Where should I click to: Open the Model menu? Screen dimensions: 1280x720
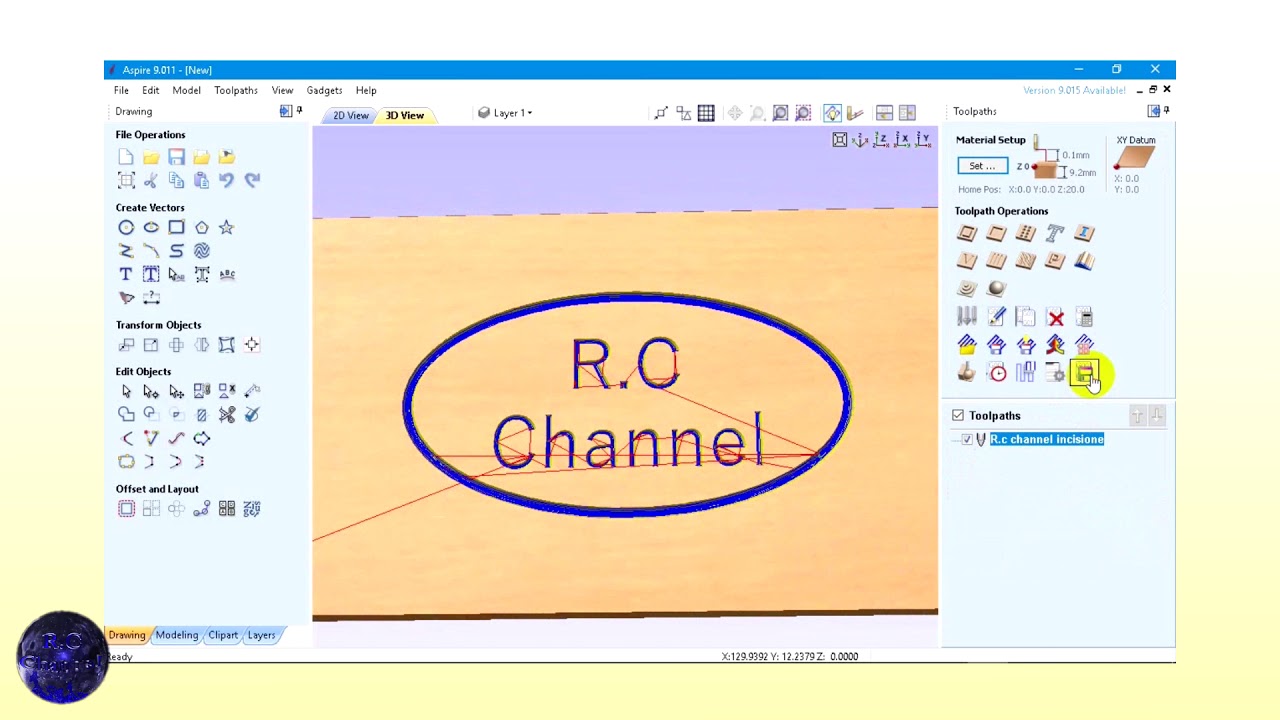[186, 90]
